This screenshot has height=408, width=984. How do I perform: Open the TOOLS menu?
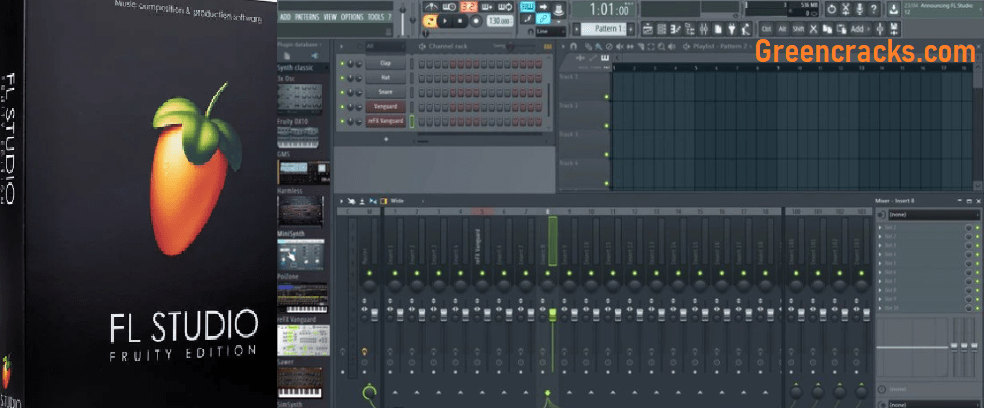click(x=376, y=17)
